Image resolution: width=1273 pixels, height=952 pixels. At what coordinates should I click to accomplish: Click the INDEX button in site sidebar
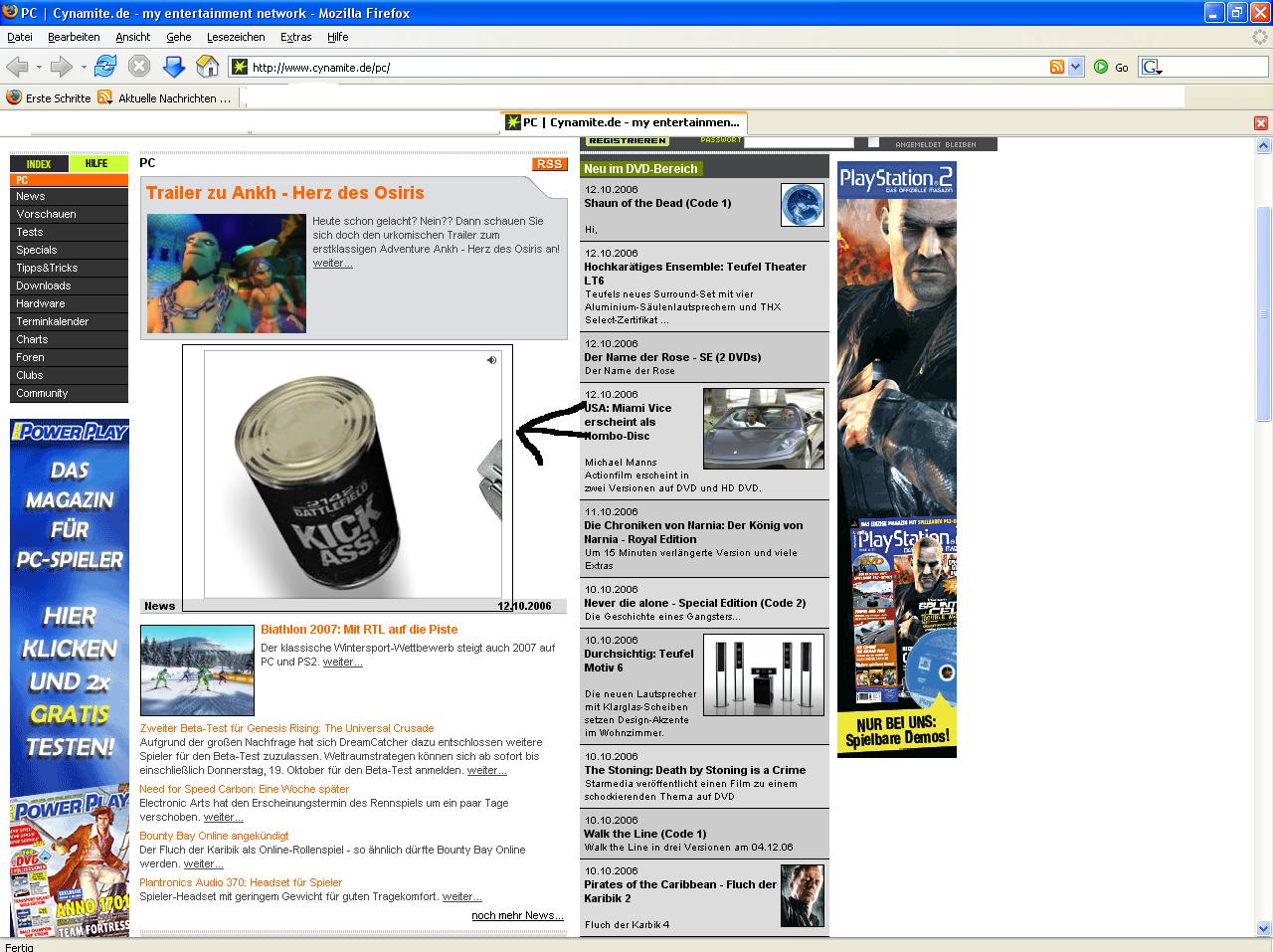click(39, 164)
